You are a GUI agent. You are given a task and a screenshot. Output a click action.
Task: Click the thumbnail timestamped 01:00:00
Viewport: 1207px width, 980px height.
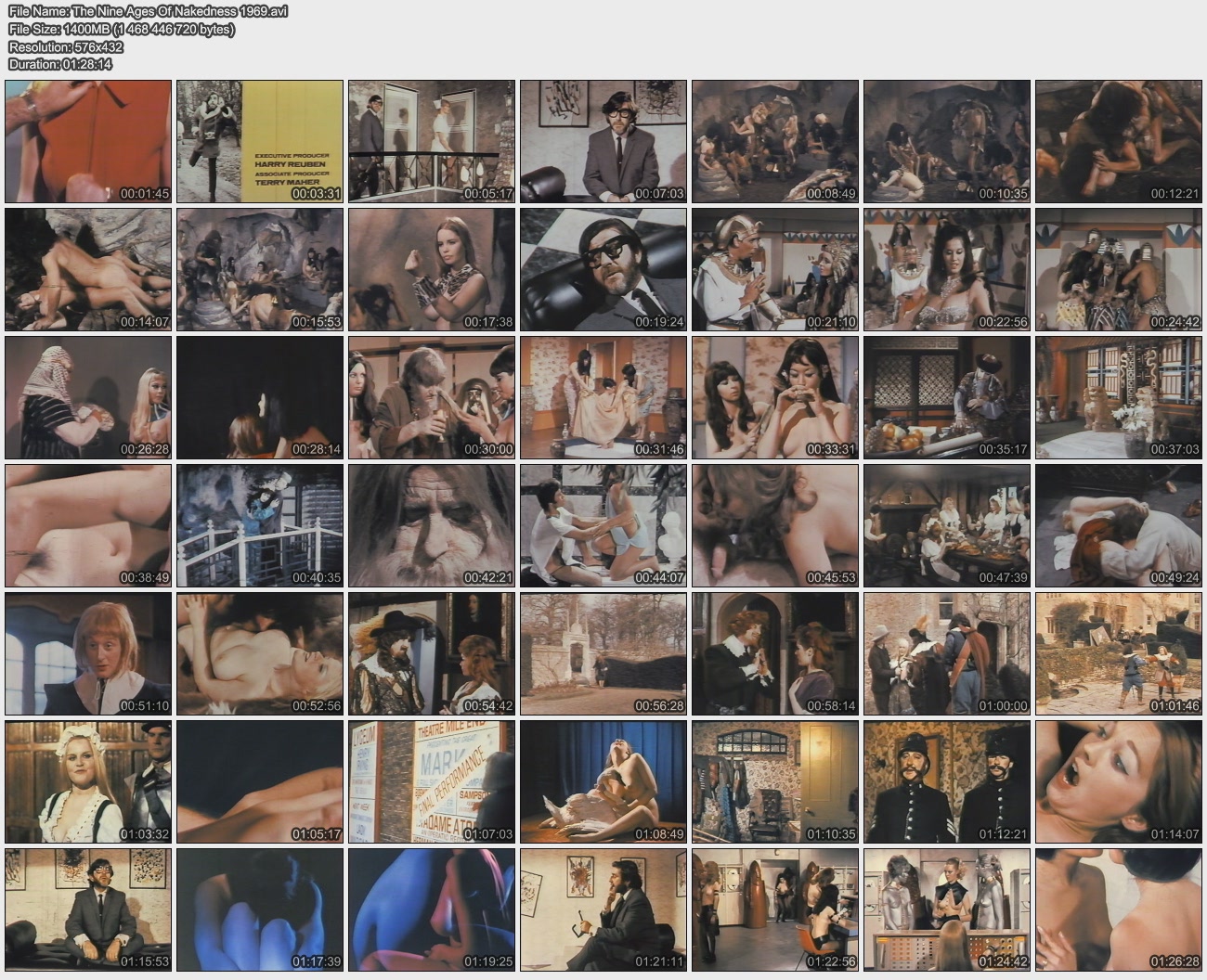pyautogui.click(x=947, y=653)
